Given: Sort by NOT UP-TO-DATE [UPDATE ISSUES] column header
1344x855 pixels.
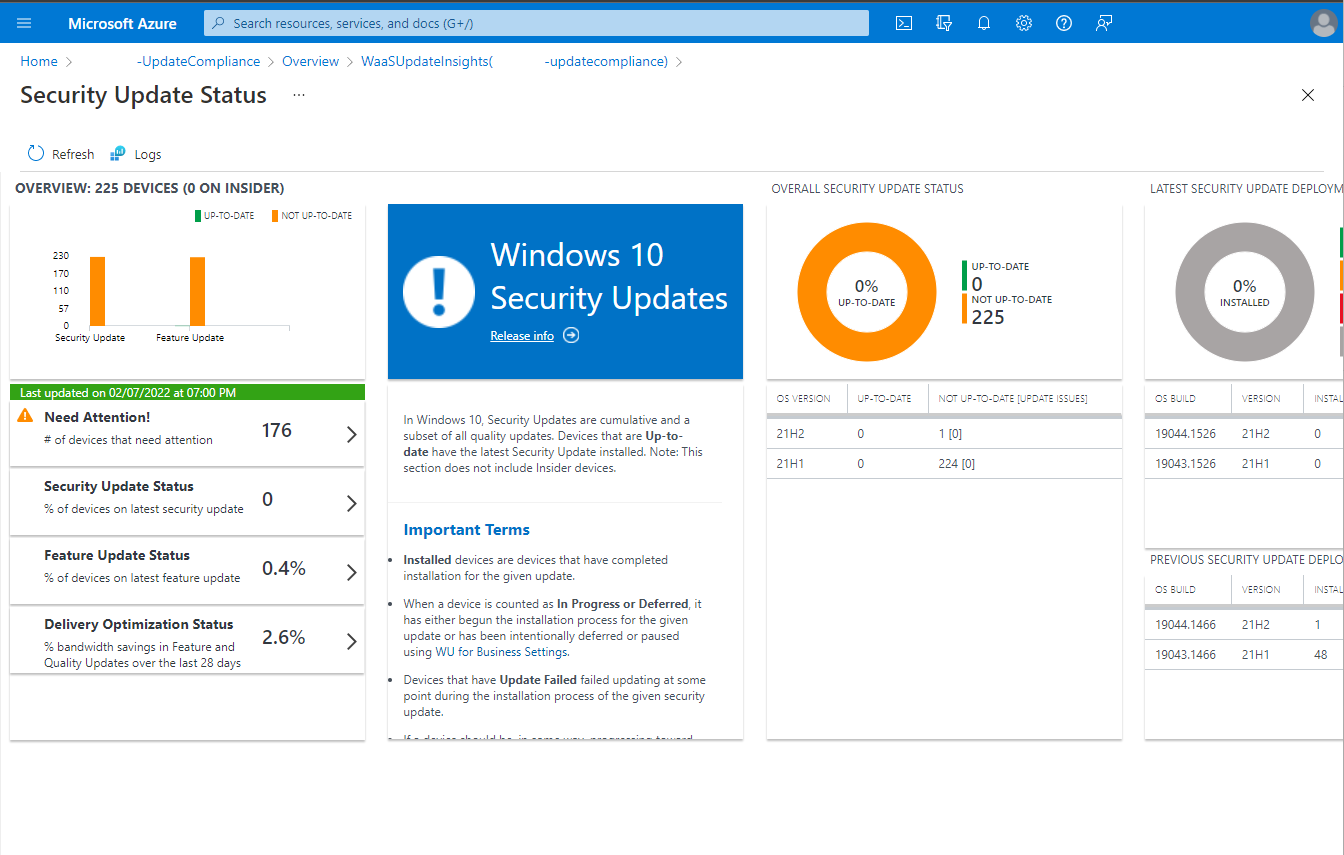Looking at the screenshot, I should [1013, 398].
